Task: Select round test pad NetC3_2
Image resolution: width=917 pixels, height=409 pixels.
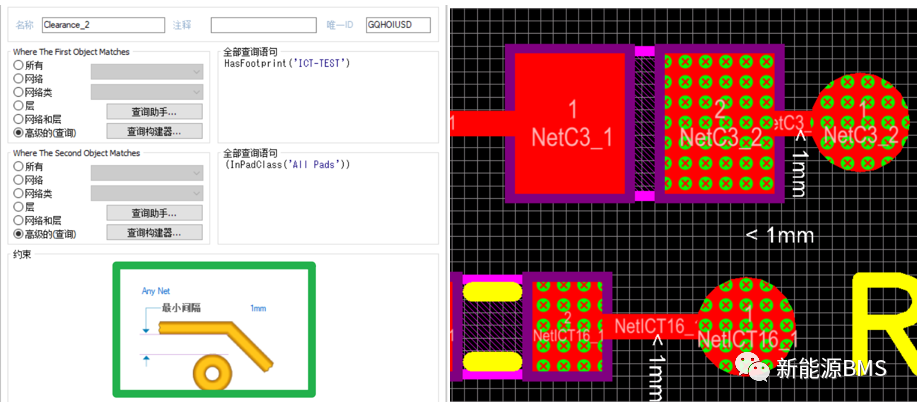Action: [x=861, y=122]
